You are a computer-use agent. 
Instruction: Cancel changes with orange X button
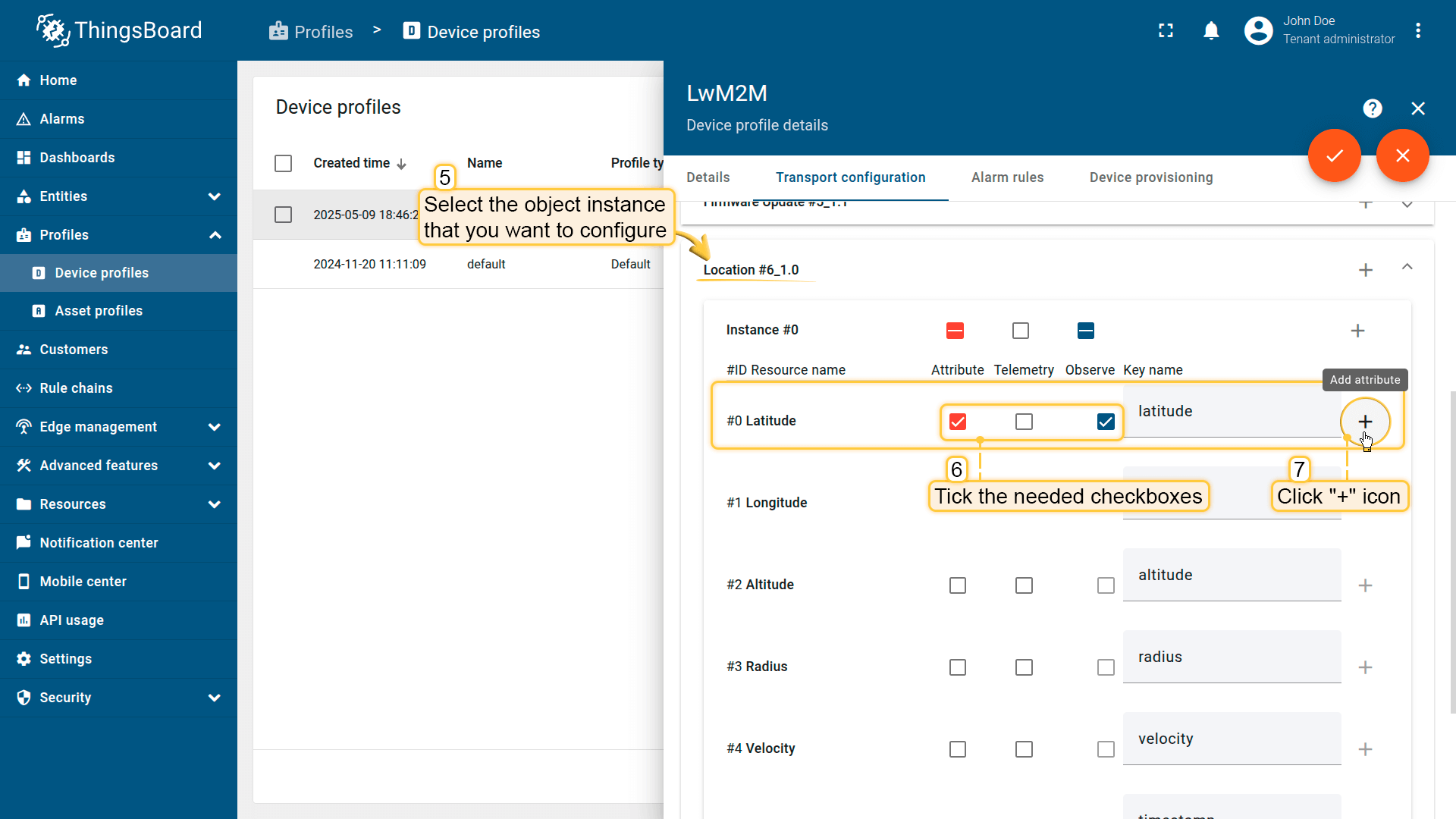1402,155
